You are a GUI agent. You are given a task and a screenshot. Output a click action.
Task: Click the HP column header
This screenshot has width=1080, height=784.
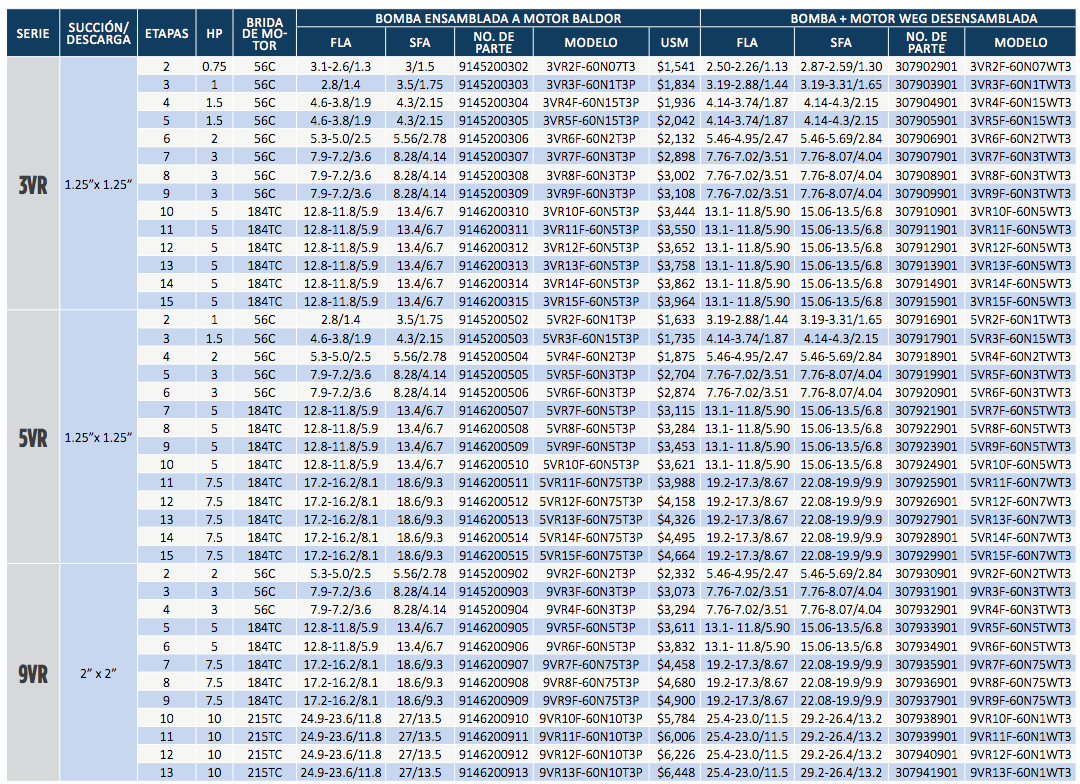[x=214, y=33]
